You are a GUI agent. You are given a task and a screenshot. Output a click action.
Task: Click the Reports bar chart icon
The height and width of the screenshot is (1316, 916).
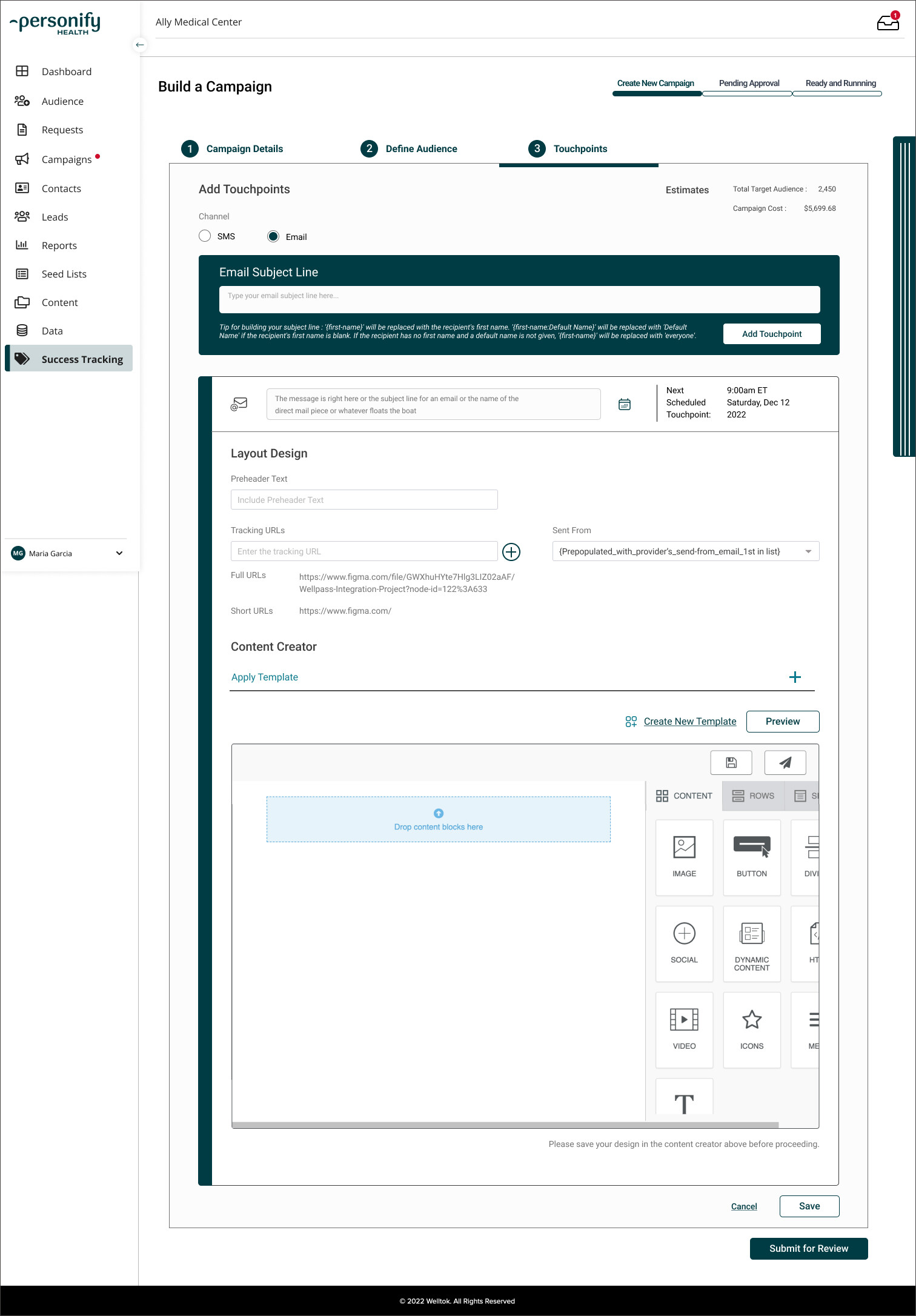pos(22,245)
